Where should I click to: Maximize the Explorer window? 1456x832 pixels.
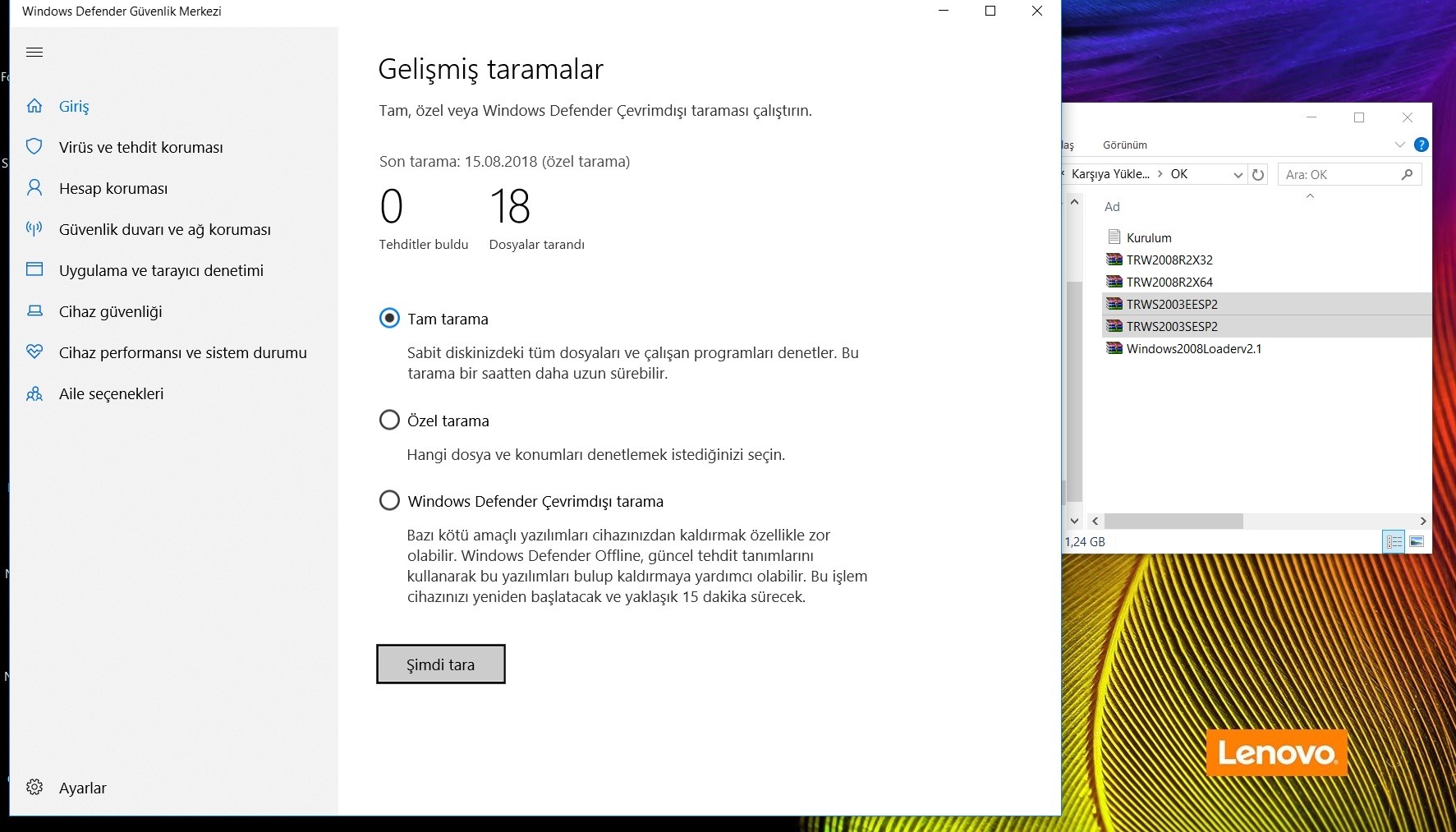(1359, 117)
